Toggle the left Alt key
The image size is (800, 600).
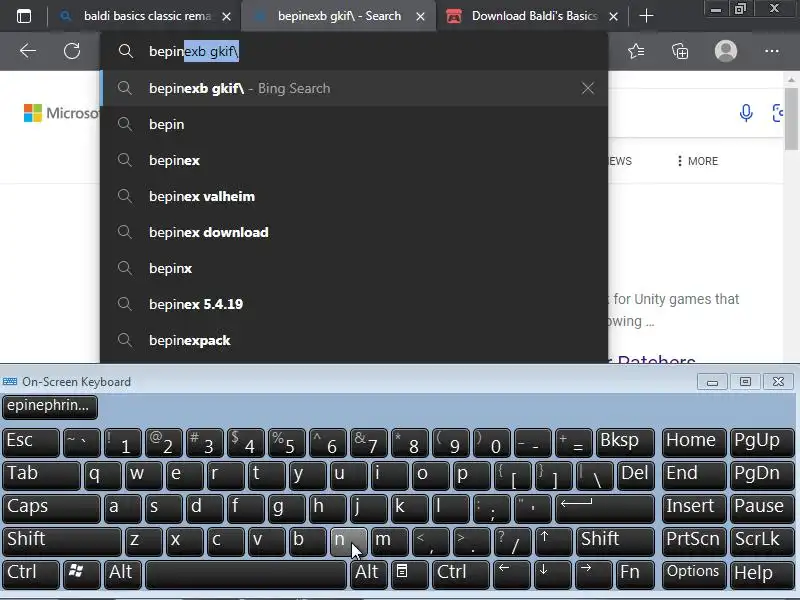point(122,573)
